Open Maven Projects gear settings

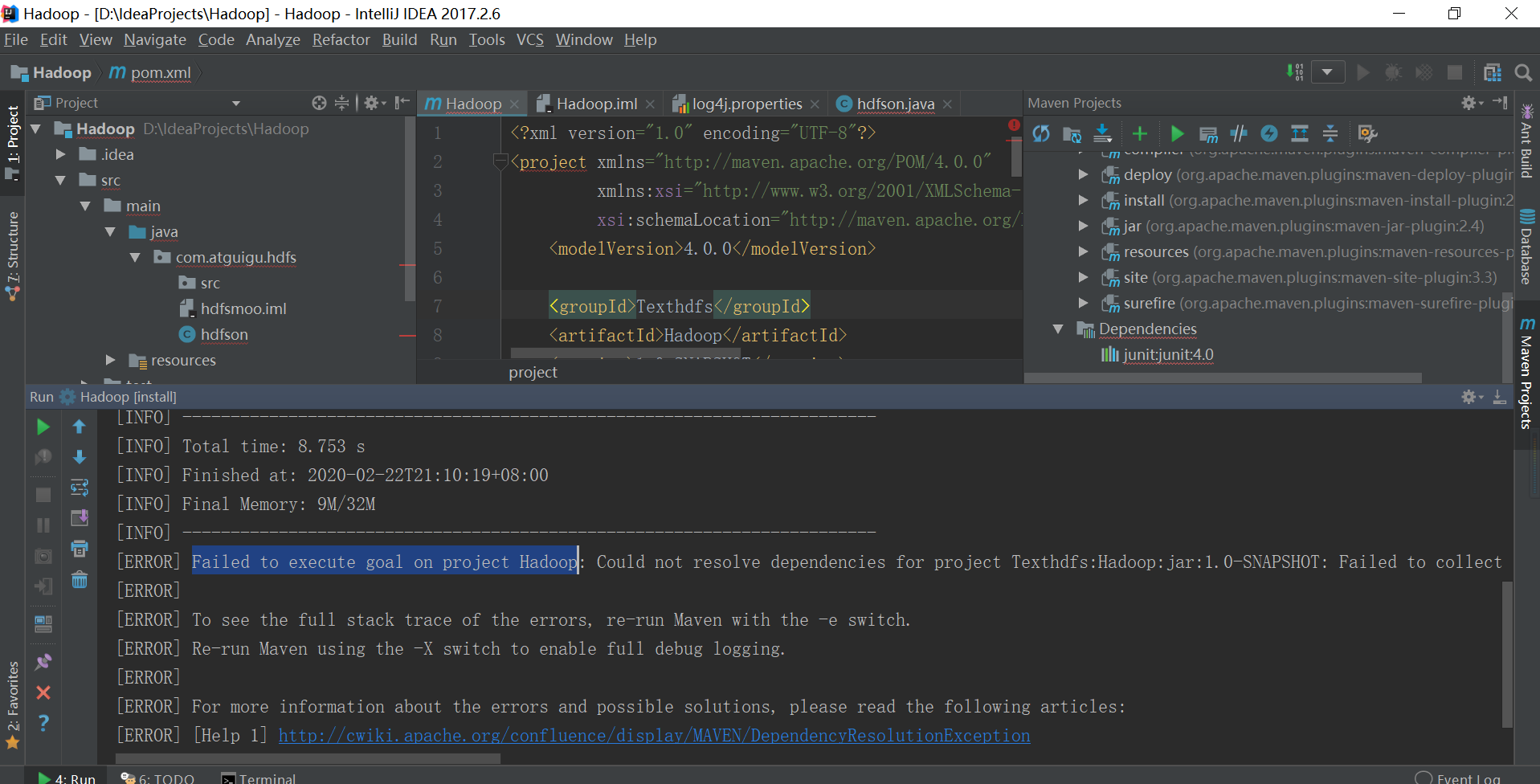pos(1472,103)
